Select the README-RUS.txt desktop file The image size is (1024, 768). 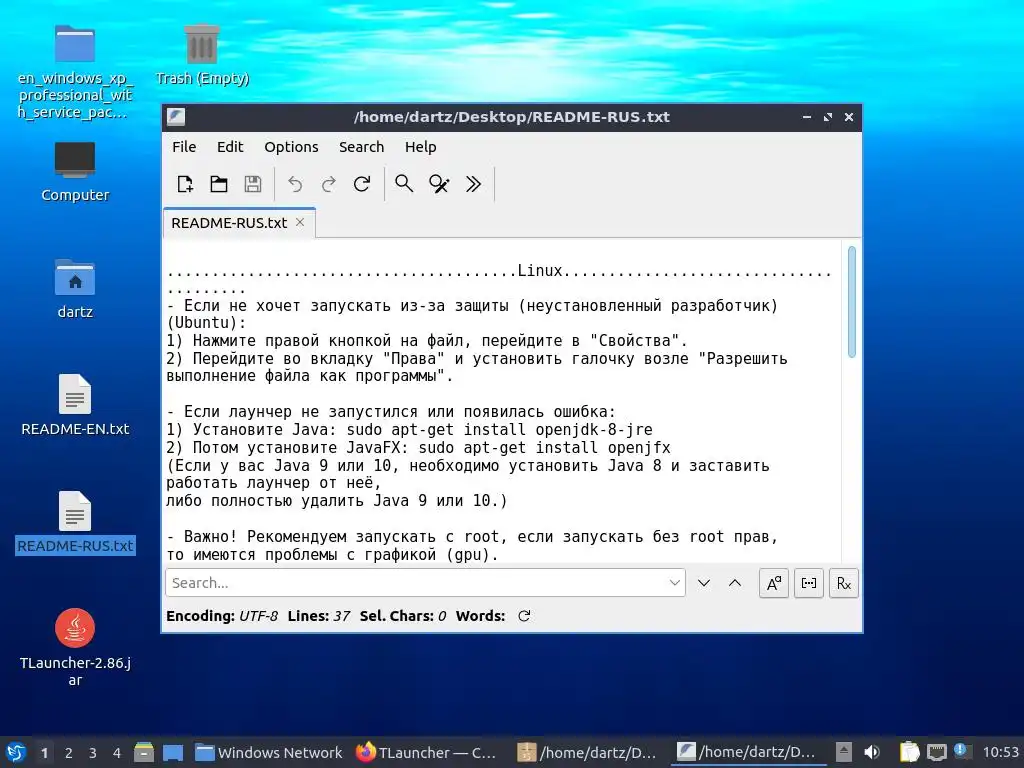(x=75, y=522)
